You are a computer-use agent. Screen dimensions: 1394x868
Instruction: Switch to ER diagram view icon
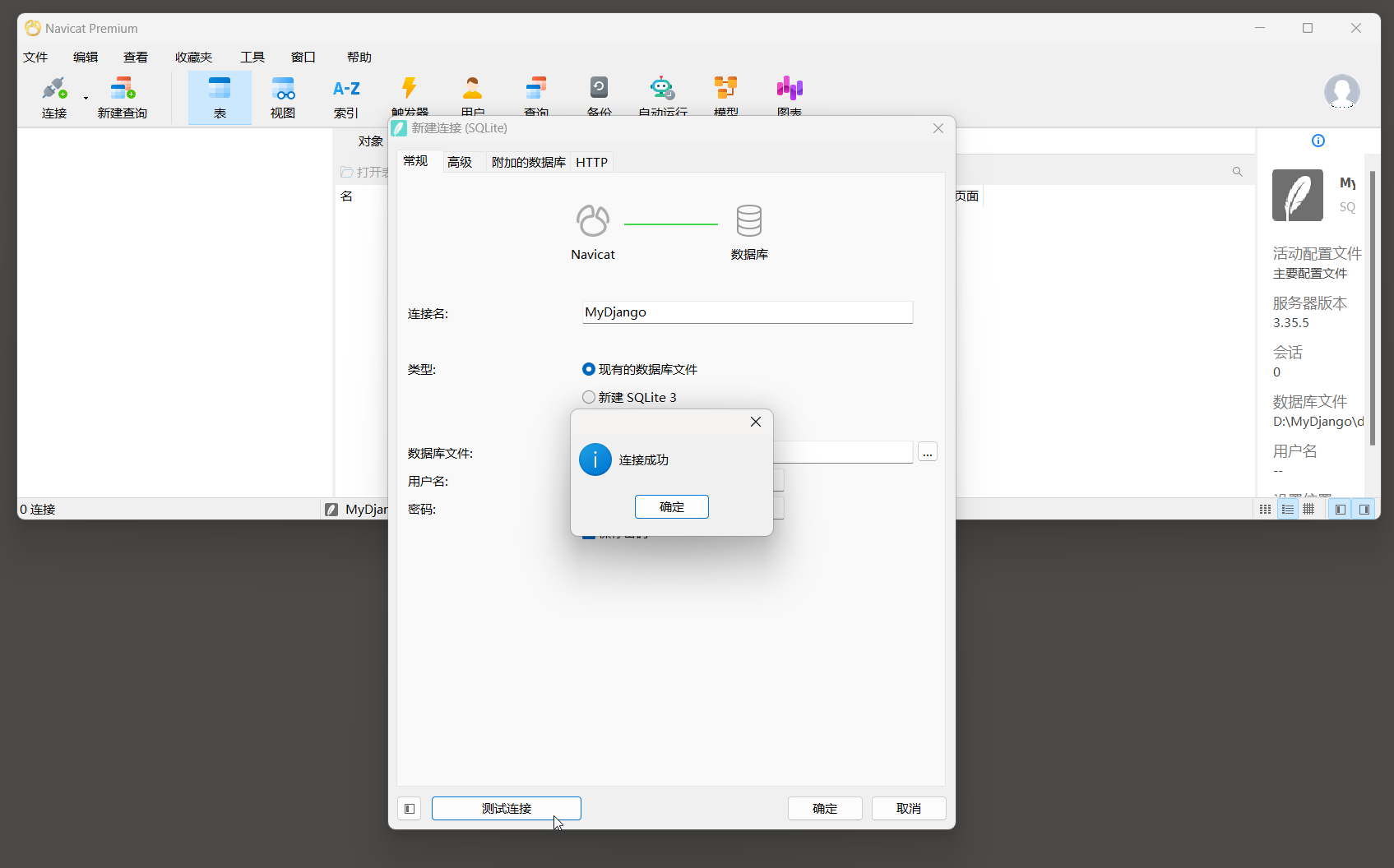point(1308,510)
